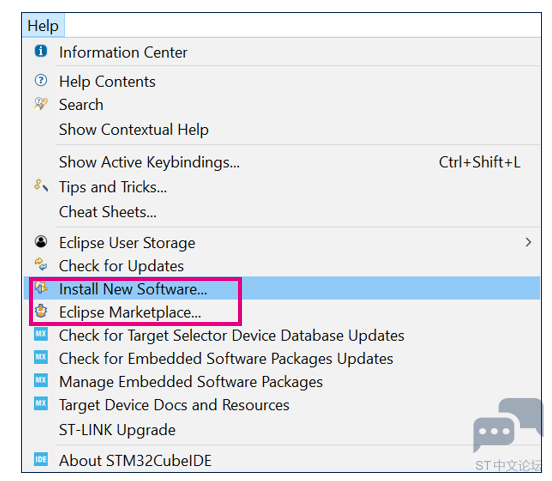
Task: Click MX icon beside Target Selector Database Updates
Action: [x=41, y=334]
